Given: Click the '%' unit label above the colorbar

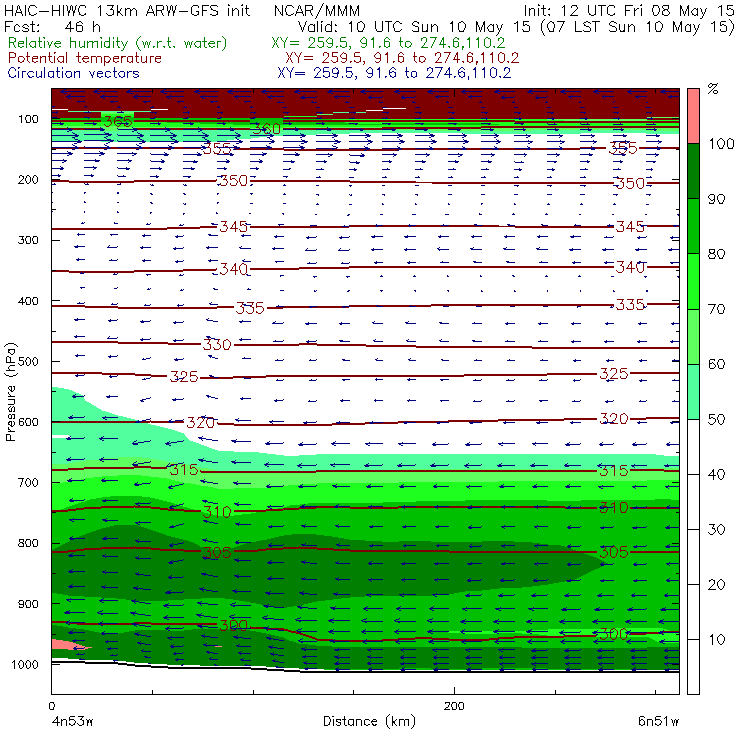Looking at the screenshot, I should (x=713, y=89).
